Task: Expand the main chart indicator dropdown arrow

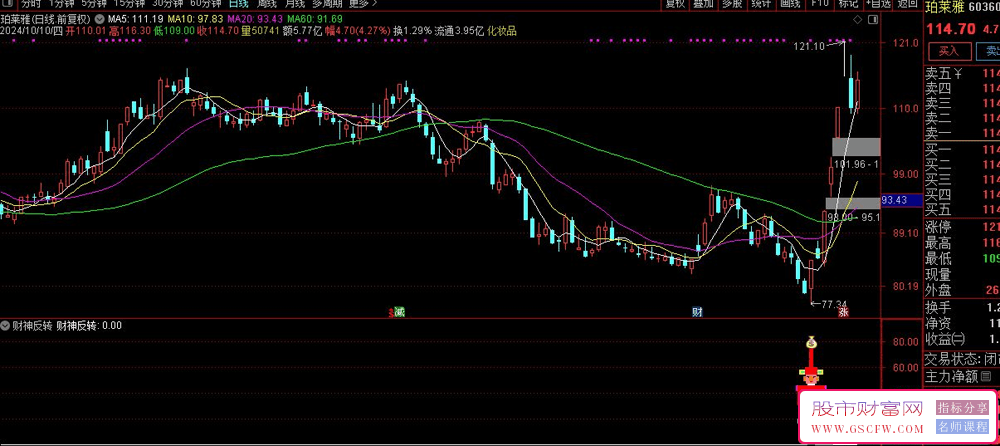Action: point(98,19)
